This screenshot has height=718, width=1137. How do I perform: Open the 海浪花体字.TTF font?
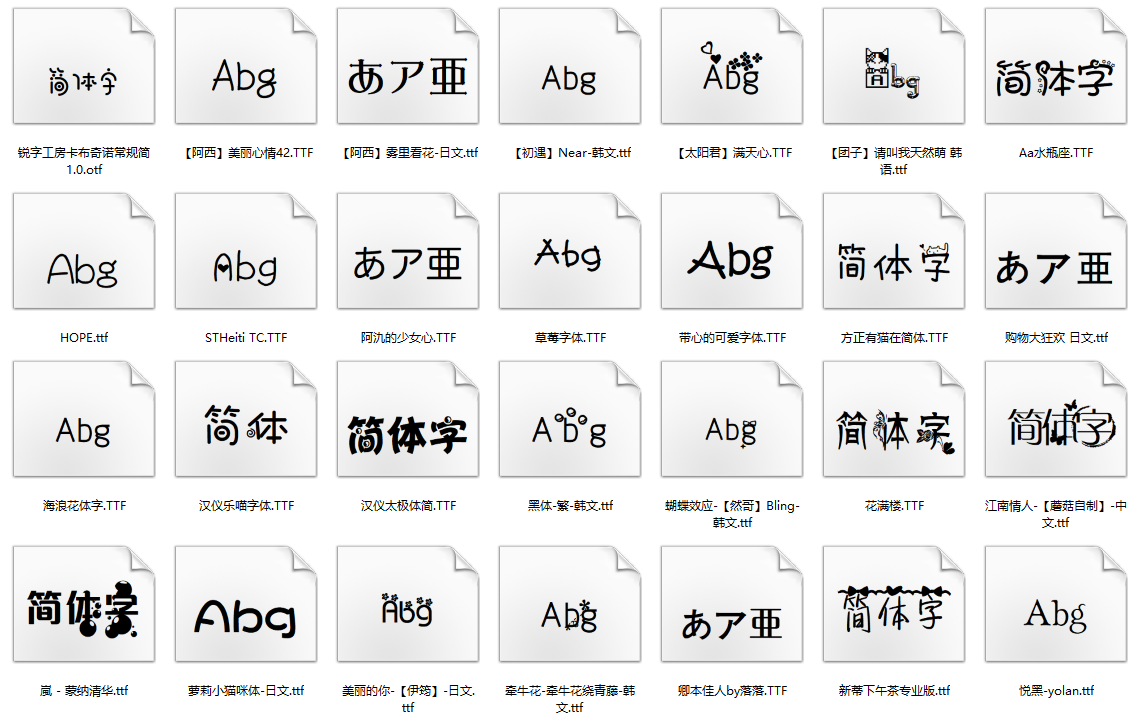(x=84, y=420)
